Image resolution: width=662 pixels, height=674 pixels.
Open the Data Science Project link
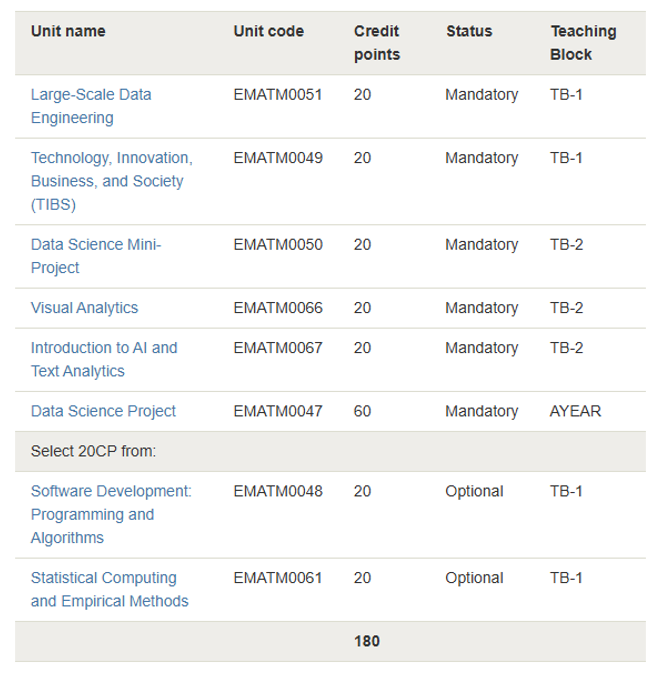coord(103,411)
